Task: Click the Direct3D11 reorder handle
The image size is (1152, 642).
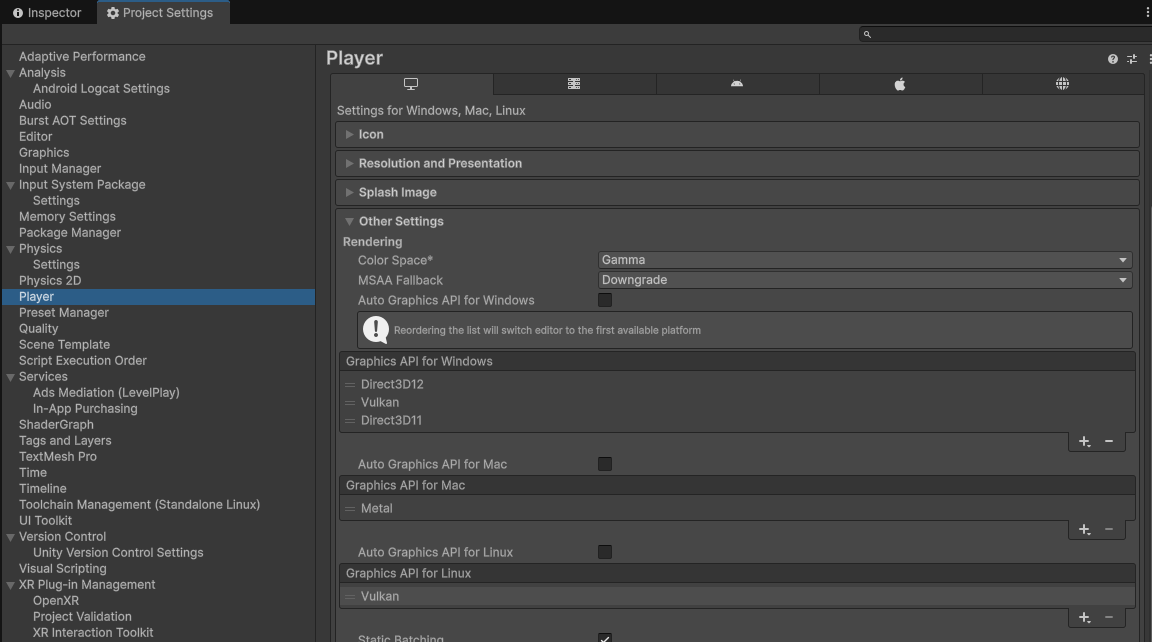Action: 350,421
